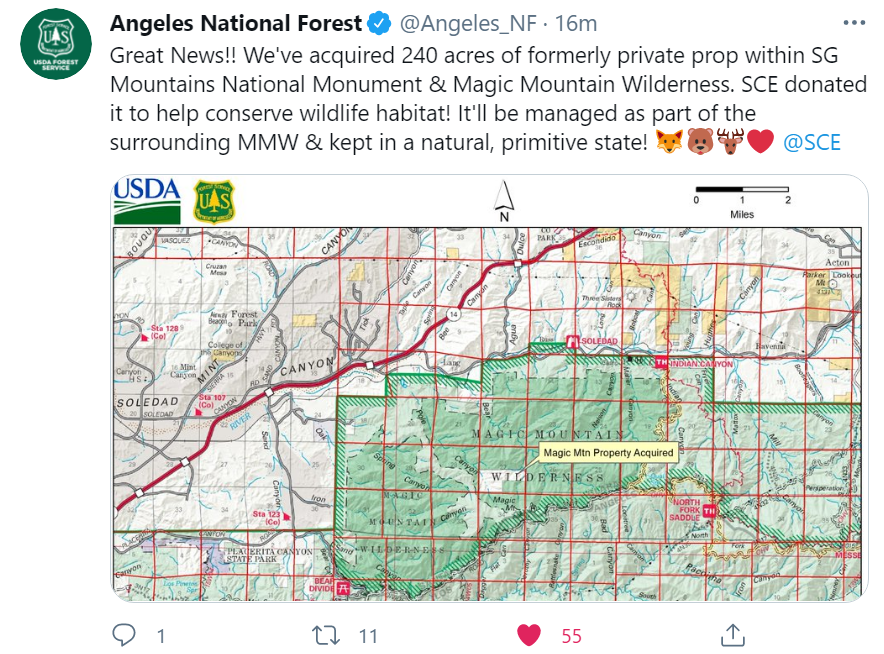The height and width of the screenshot is (654, 884).
Task: Click the Indian Canyon trailhead marker
Action: [661, 363]
